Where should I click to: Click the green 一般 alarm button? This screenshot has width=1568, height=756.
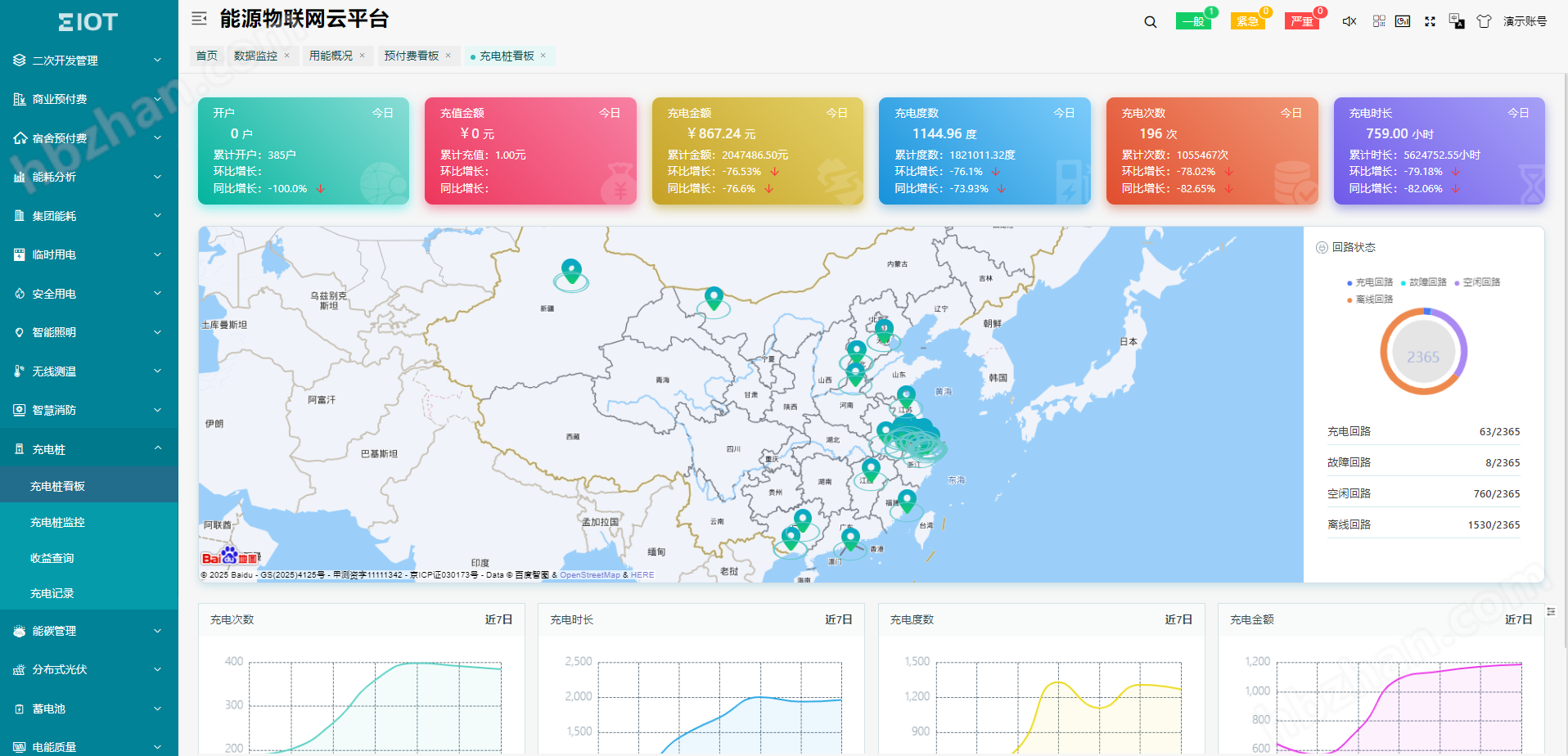click(x=1193, y=21)
